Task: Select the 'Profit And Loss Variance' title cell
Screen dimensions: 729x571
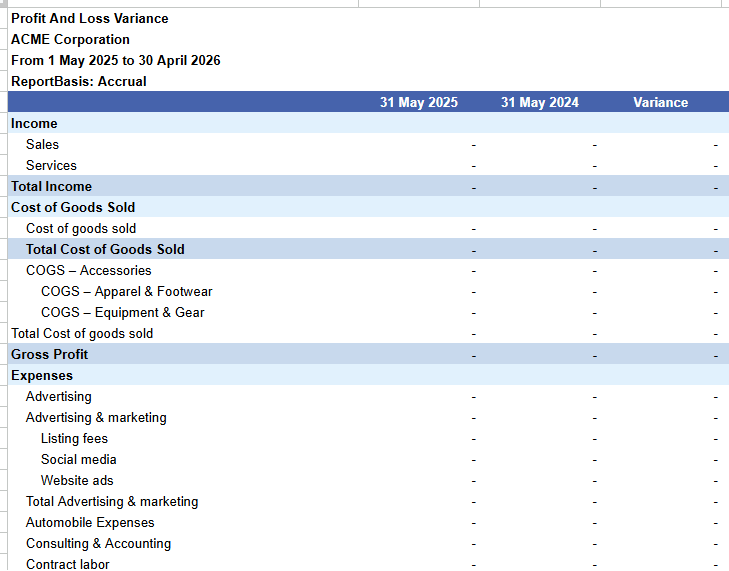Action: 90,19
